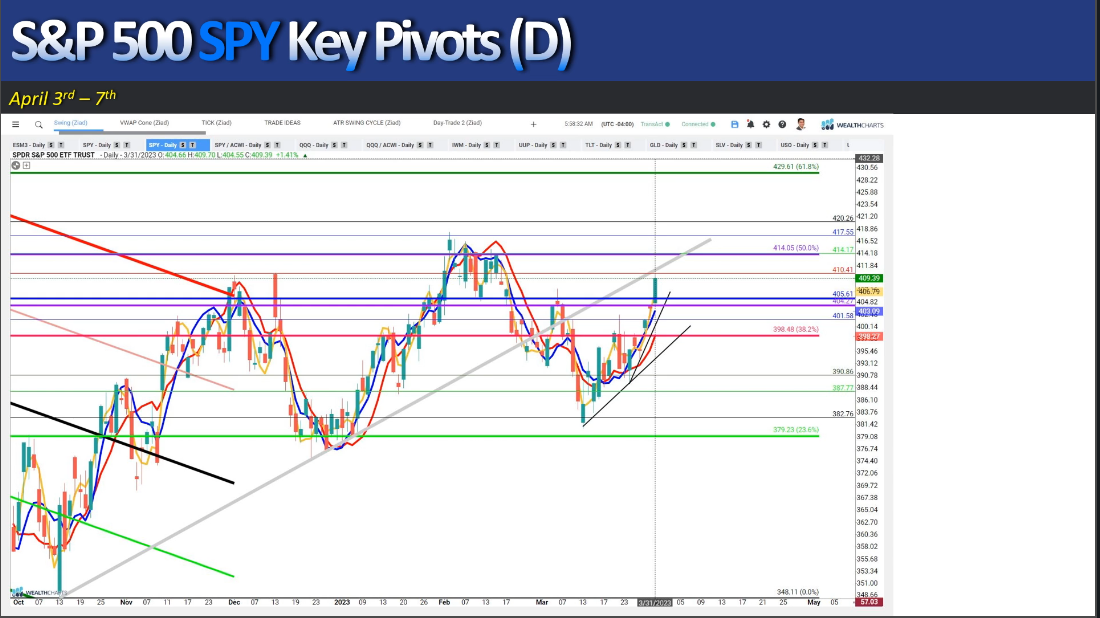Click the green 409.39 current price label
This screenshot has width=1100, height=618.
(869, 278)
